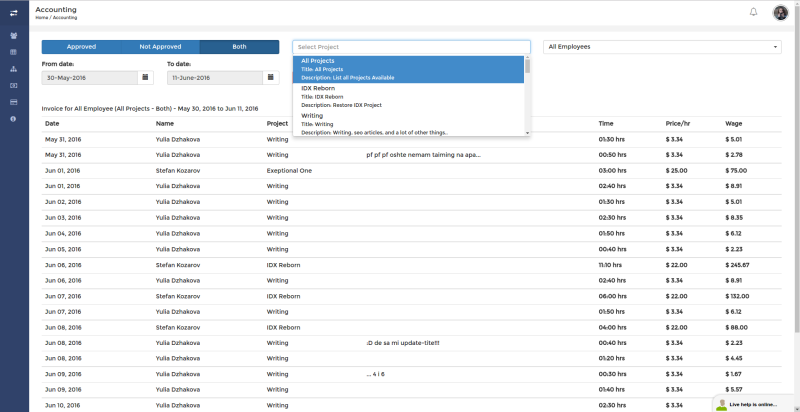
Task: Click the Select Project search field
Action: (x=411, y=47)
